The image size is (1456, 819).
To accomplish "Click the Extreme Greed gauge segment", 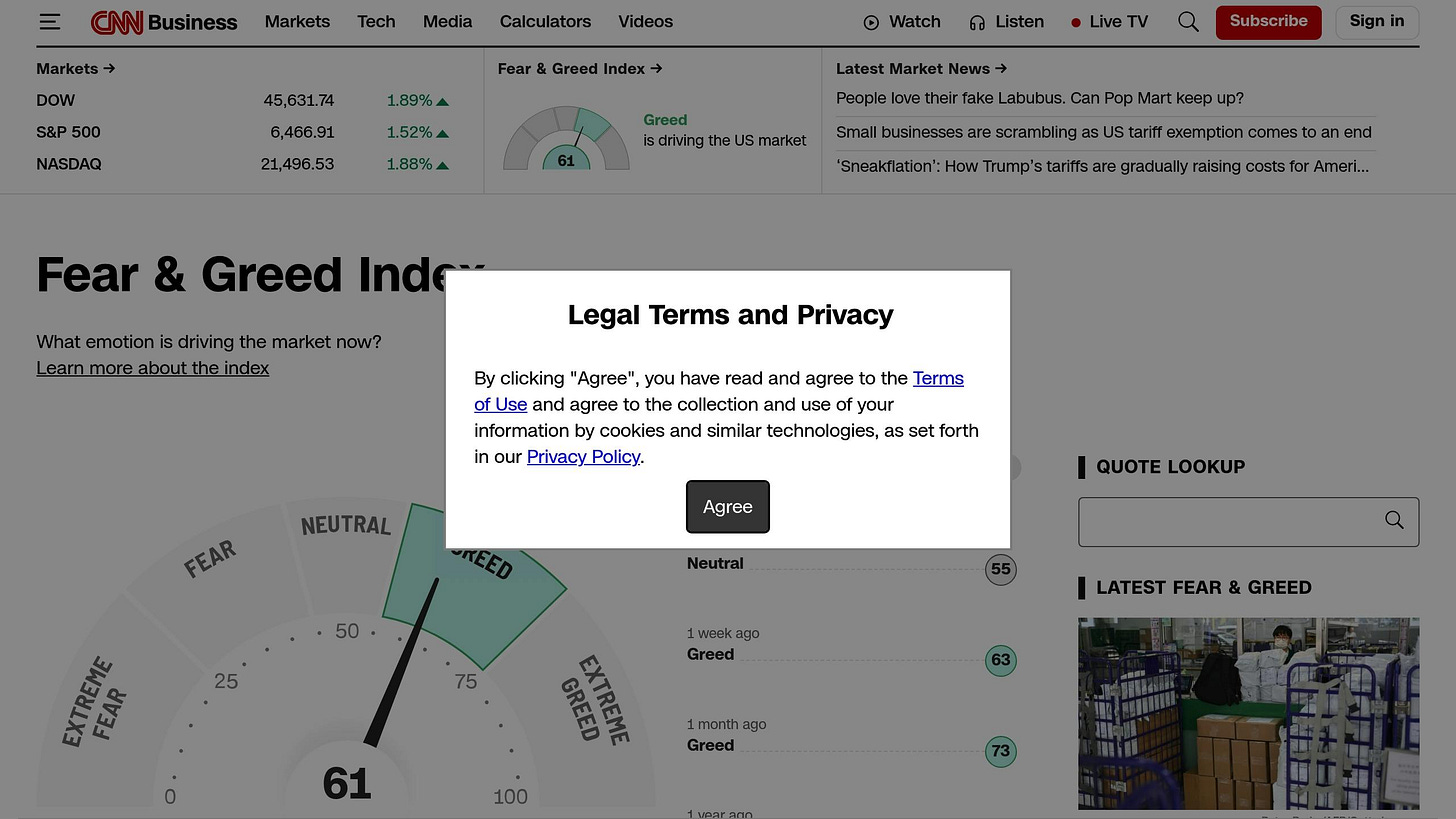I will 594,700.
